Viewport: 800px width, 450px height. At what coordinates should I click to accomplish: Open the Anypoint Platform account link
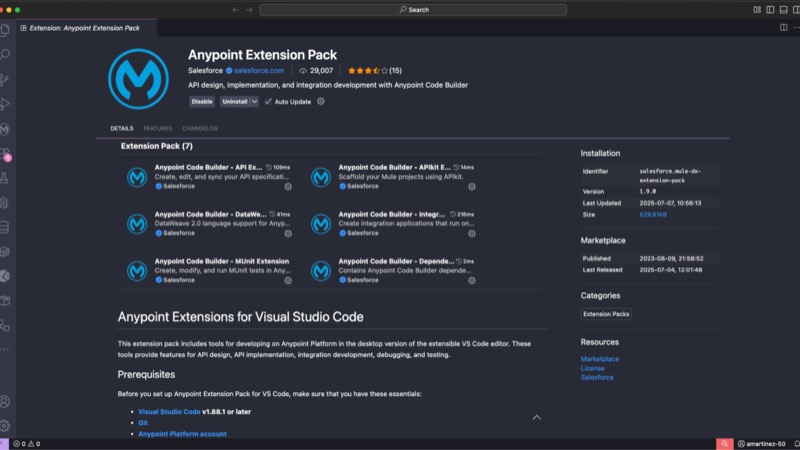pyautogui.click(x=182, y=434)
